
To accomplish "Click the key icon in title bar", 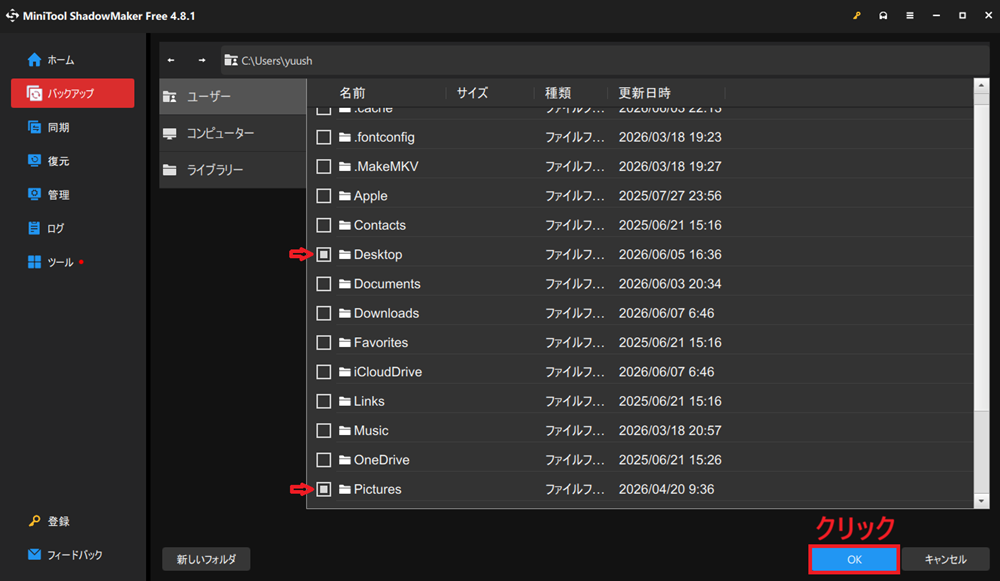I will click(x=857, y=15).
